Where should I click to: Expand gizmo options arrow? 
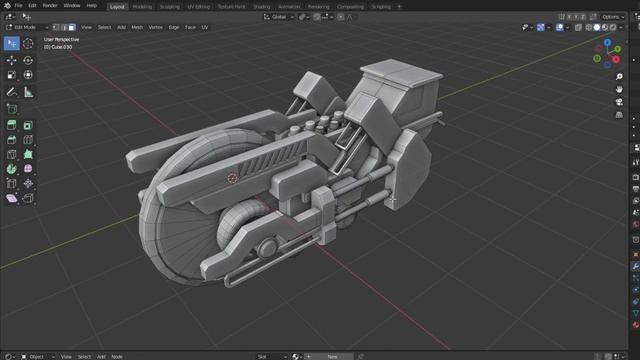(548, 27)
